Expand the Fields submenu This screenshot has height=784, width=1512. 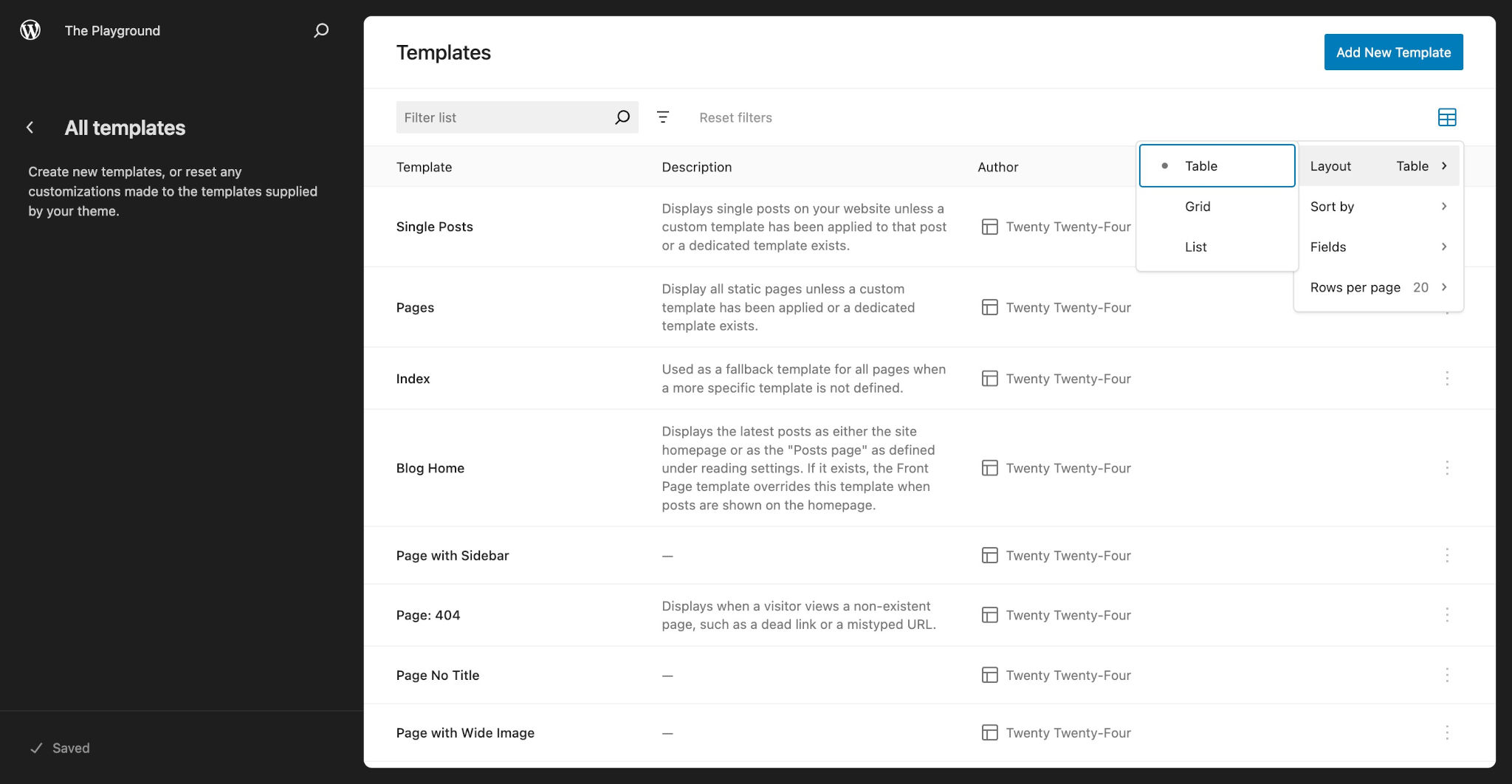point(1378,247)
